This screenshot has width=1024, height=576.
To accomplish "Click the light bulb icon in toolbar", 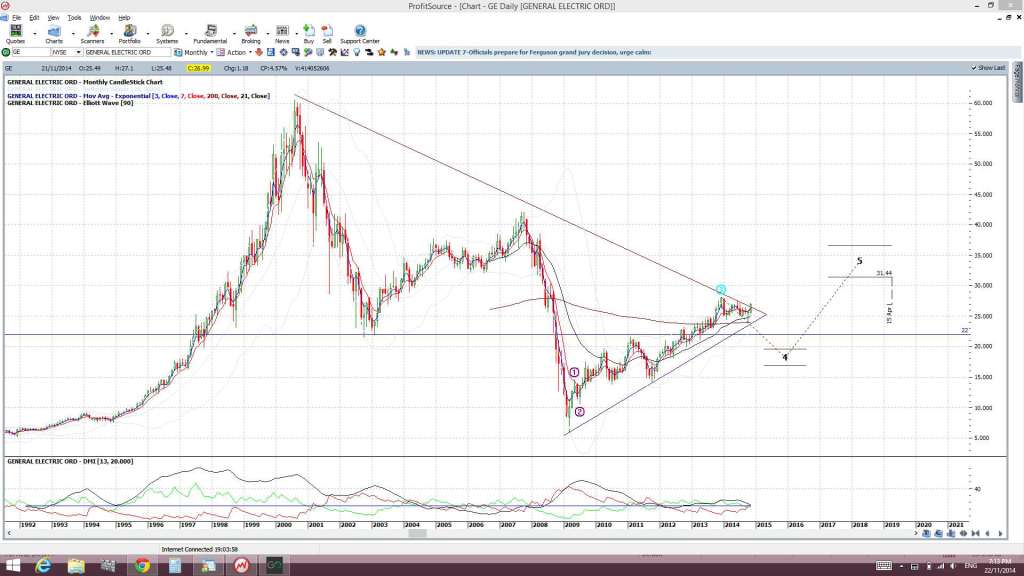I will (357, 52).
